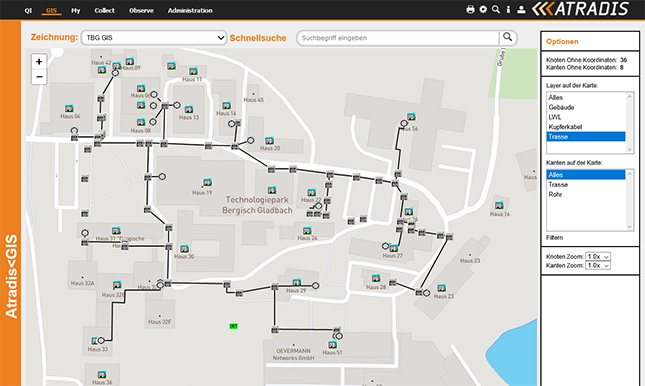The width and height of the screenshot is (645, 386).
Task: Select the Haus 24 building marker
Action: pyautogui.click(x=307, y=230)
